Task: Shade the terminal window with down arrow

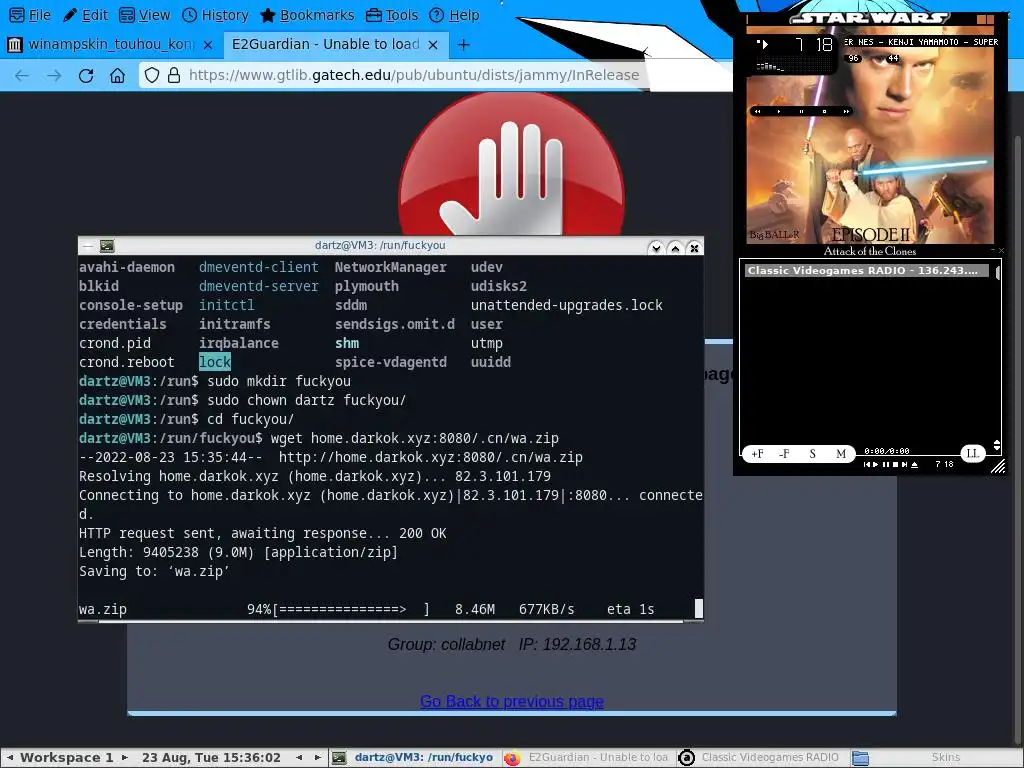Action: point(656,248)
